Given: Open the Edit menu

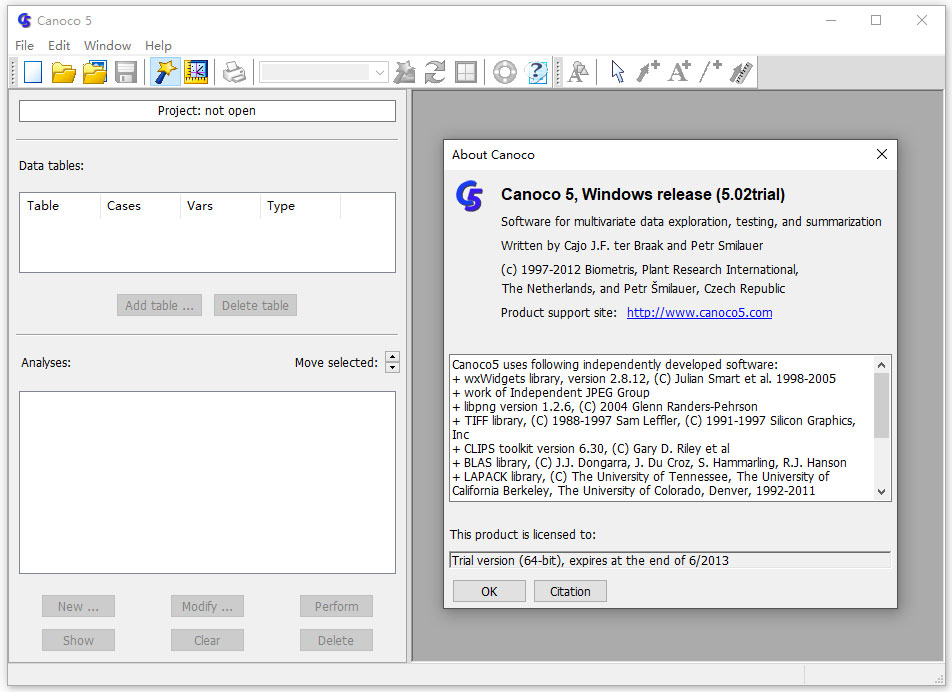Looking at the screenshot, I should (x=59, y=46).
